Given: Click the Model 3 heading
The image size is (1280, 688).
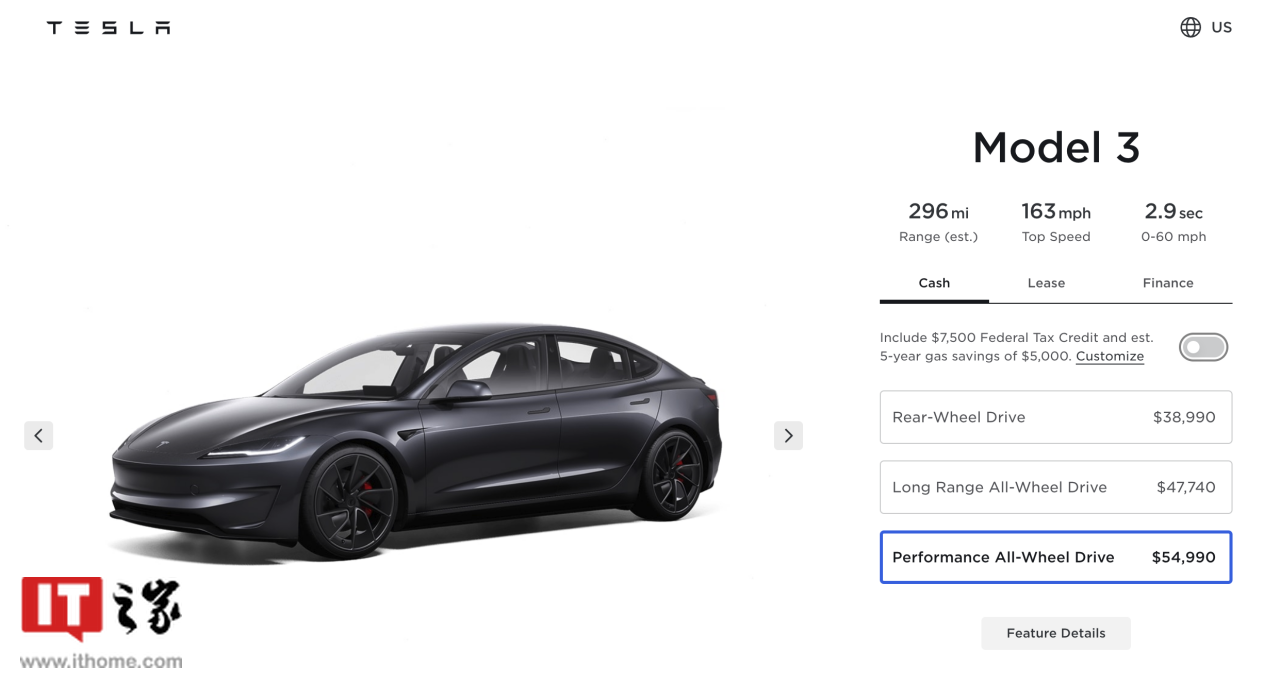Looking at the screenshot, I should point(1056,148).
